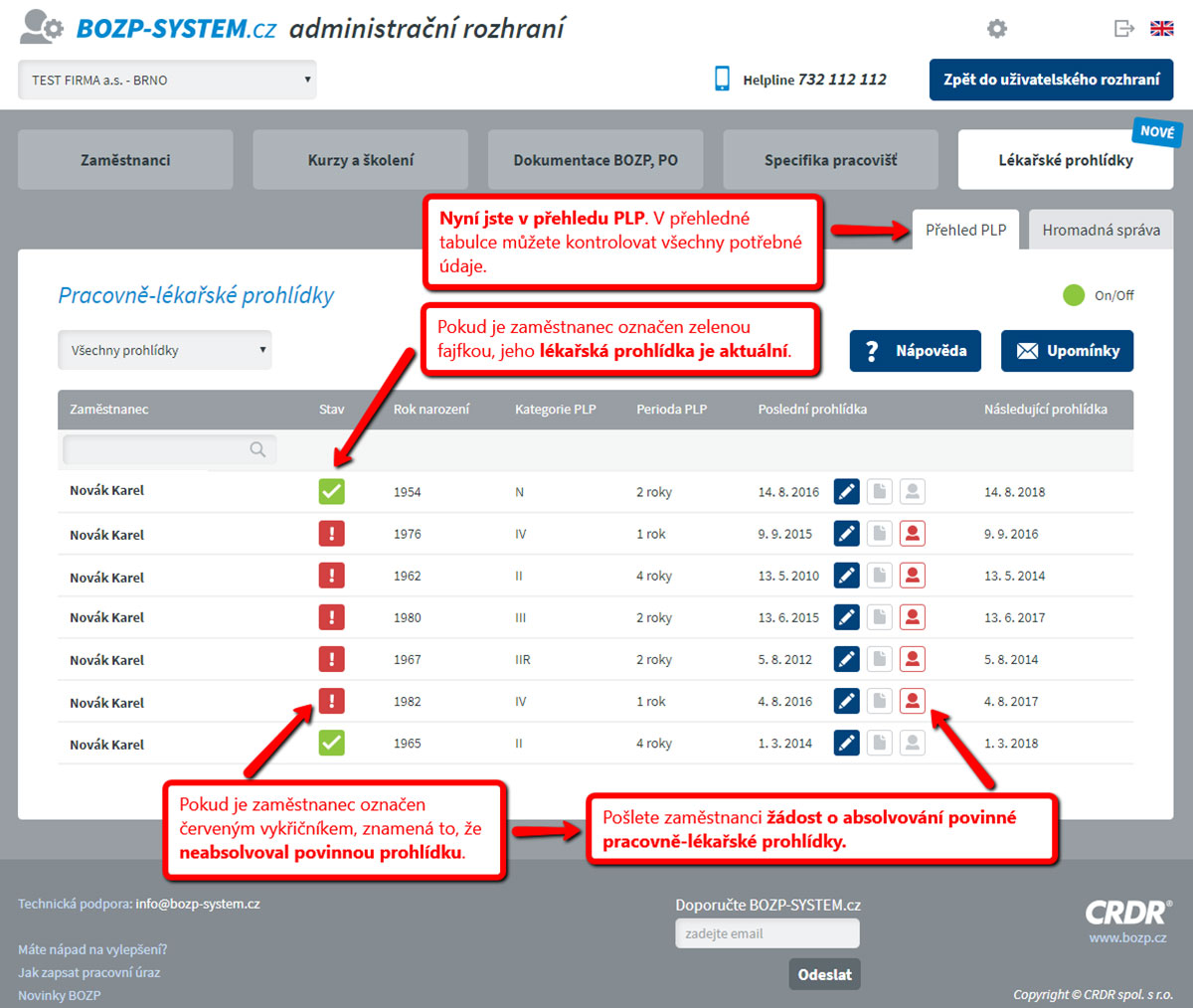Open the Zaměstnanci tab
The image size is (1193, 1008).
click(125, 159)
